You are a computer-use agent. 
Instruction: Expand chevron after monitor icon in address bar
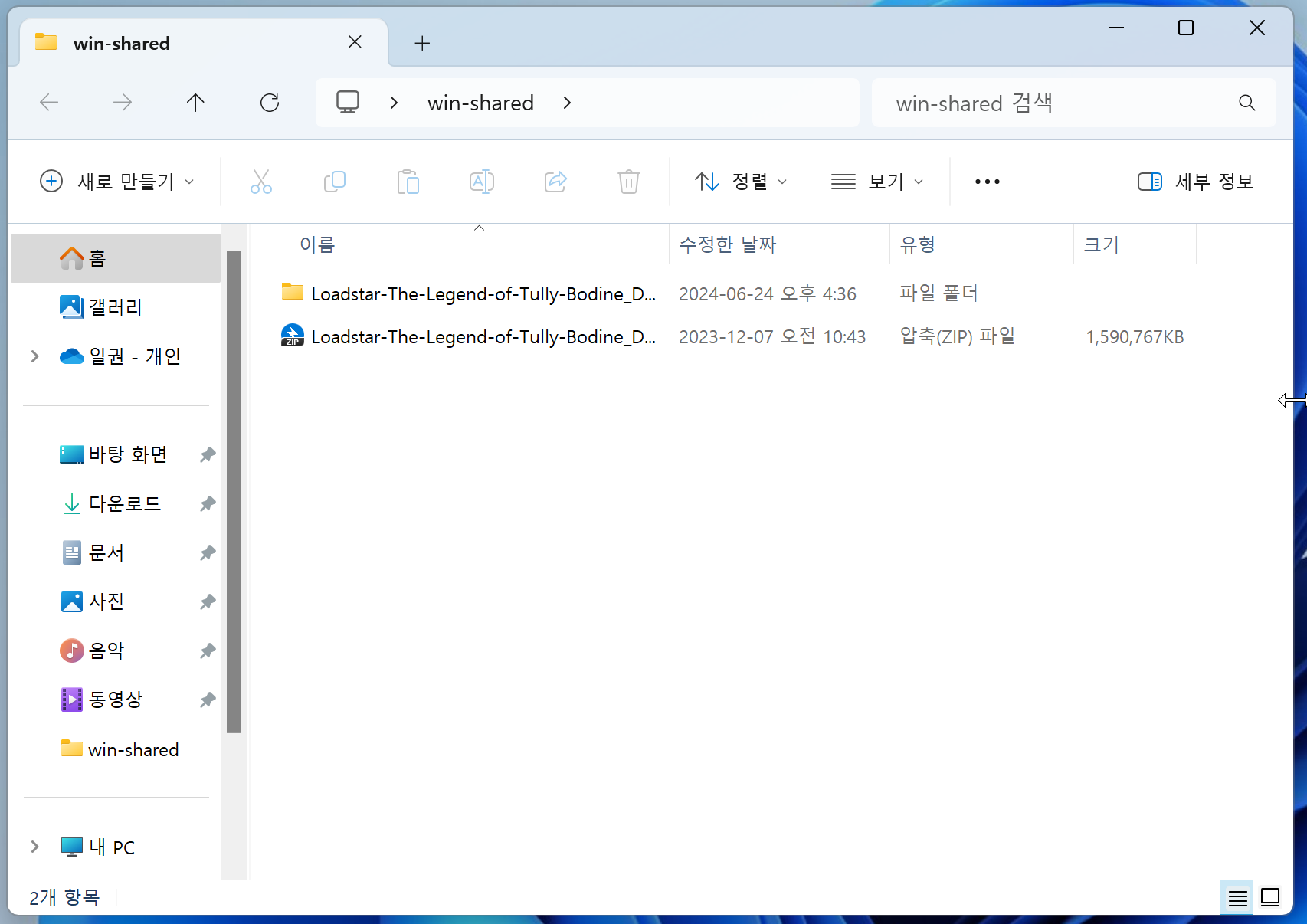click(x=394, y=103)
